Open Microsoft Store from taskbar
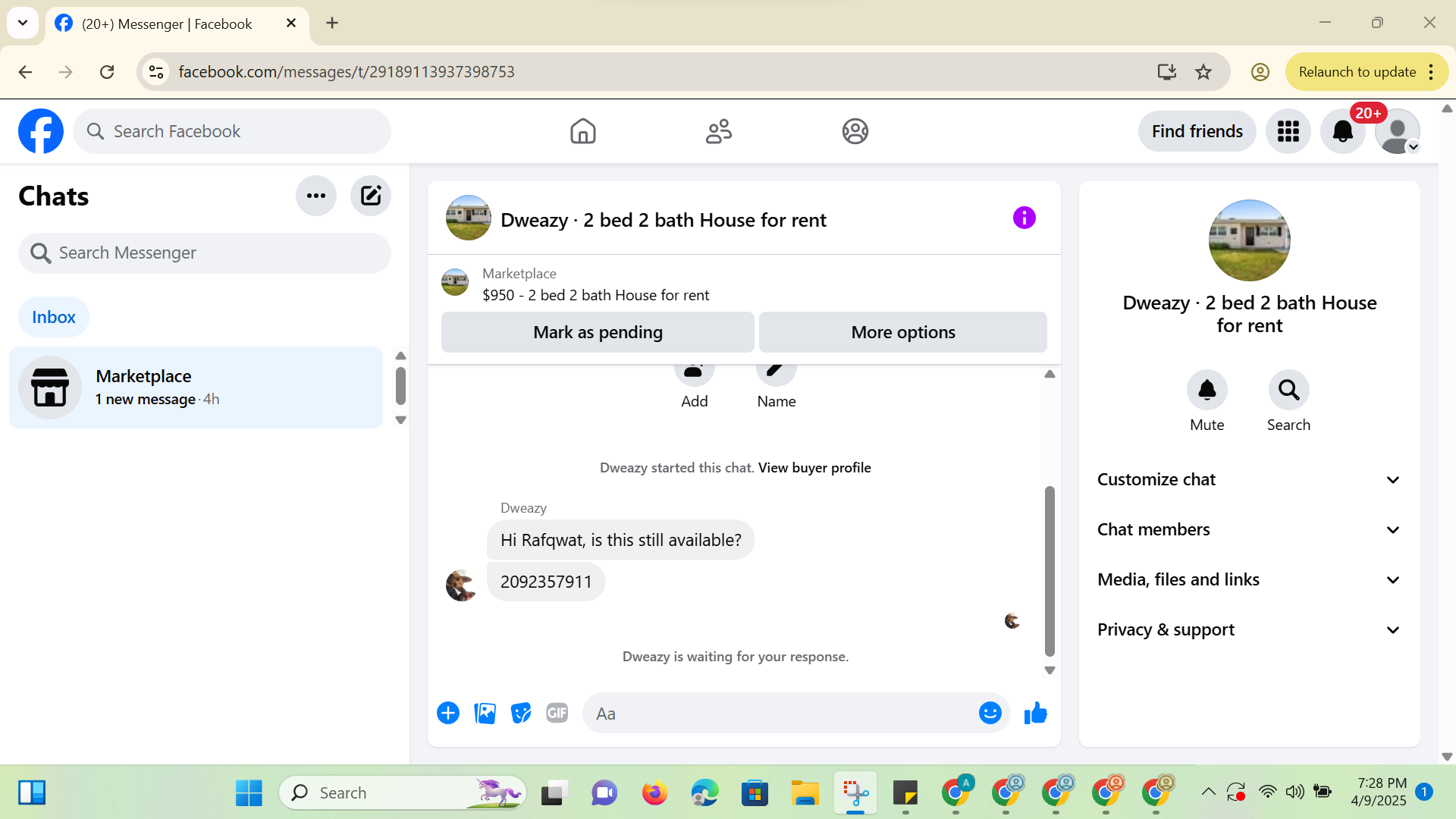This screenshot has width=1456, height=819. point(755,793)
